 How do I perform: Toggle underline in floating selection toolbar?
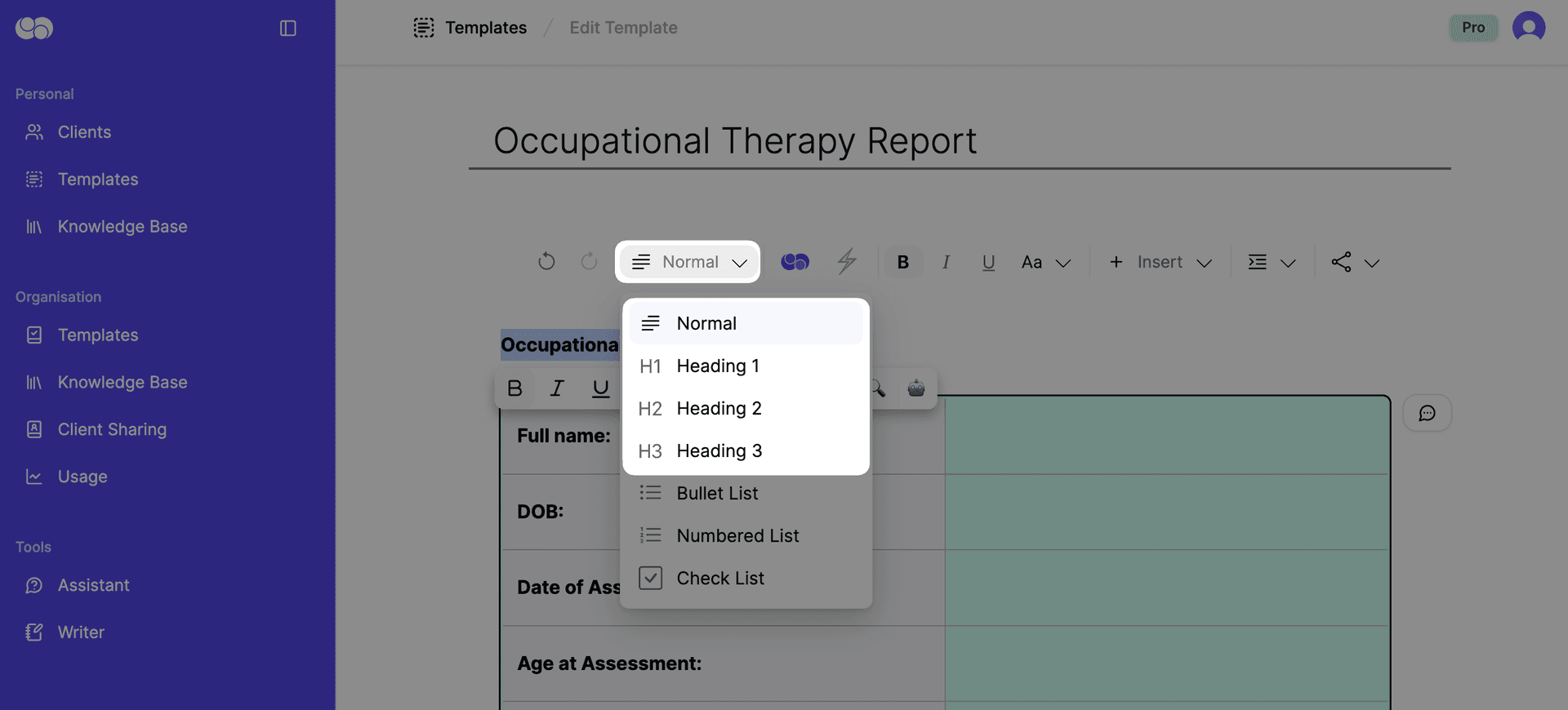600,388
